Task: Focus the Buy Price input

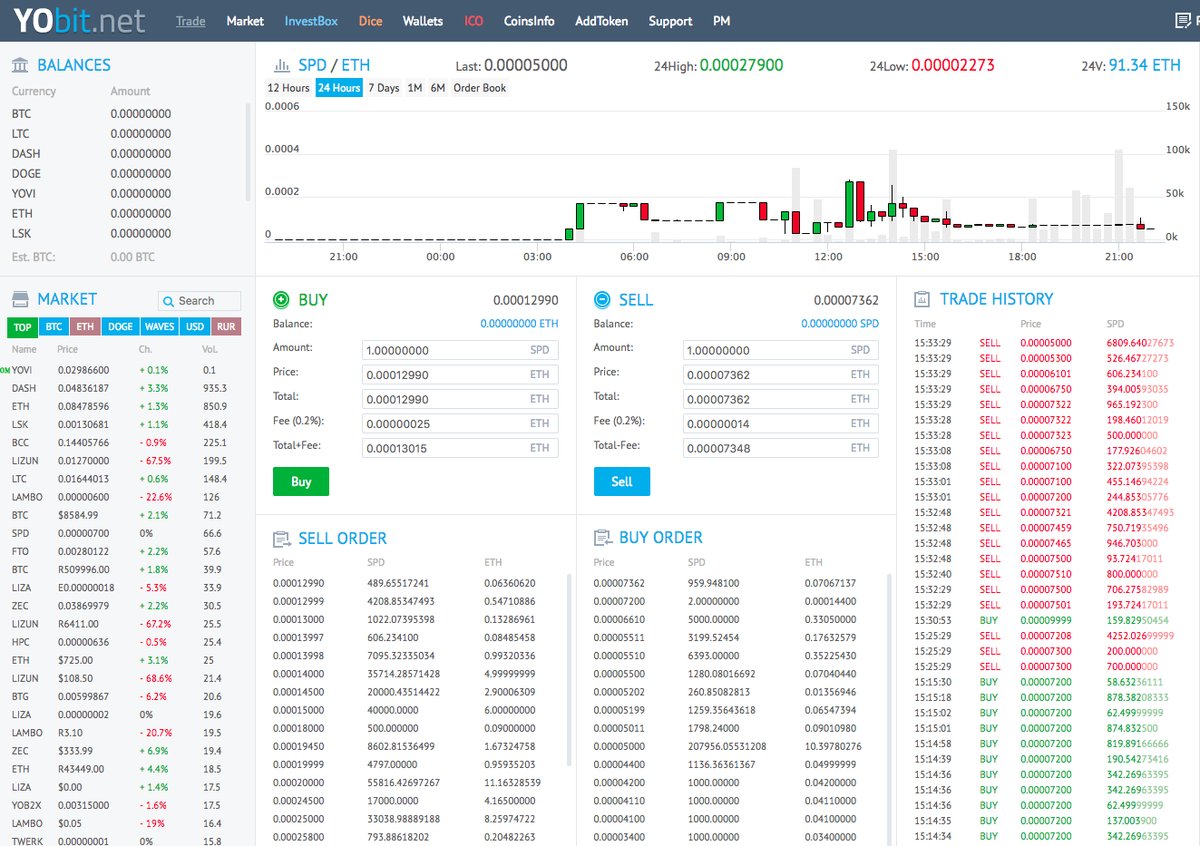Action: [460, 375]
